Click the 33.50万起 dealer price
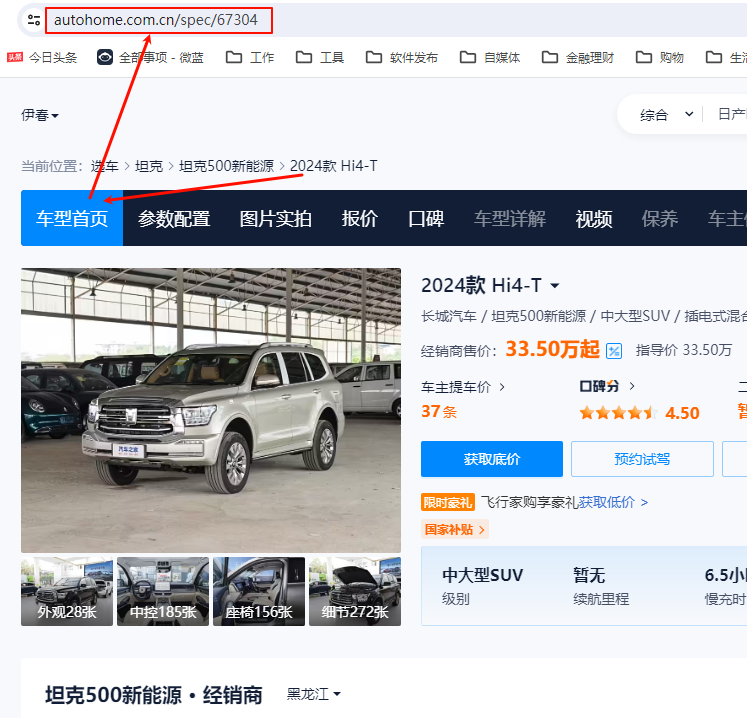 [553, 349]
